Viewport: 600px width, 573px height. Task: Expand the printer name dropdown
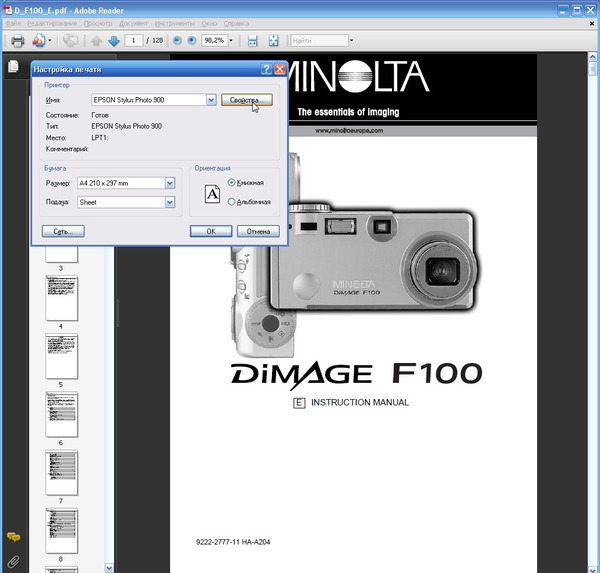coord(211,100)
